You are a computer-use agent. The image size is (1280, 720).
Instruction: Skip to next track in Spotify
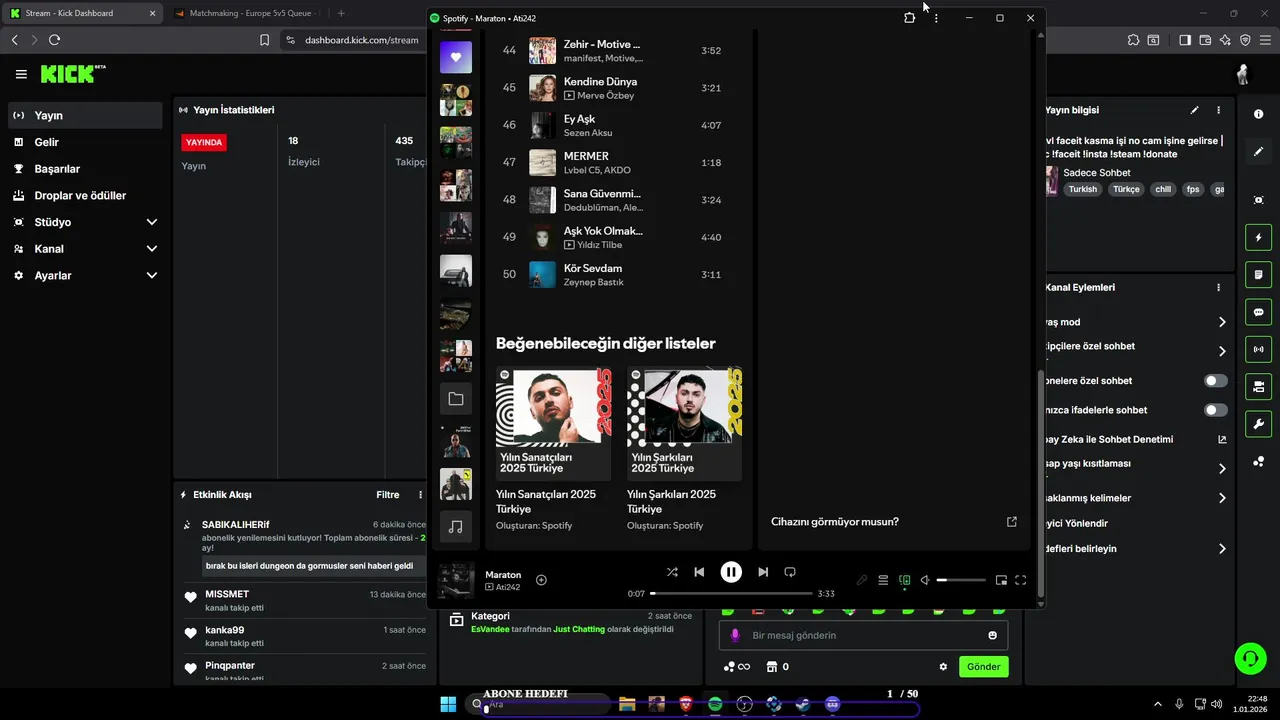click(763, 572)
